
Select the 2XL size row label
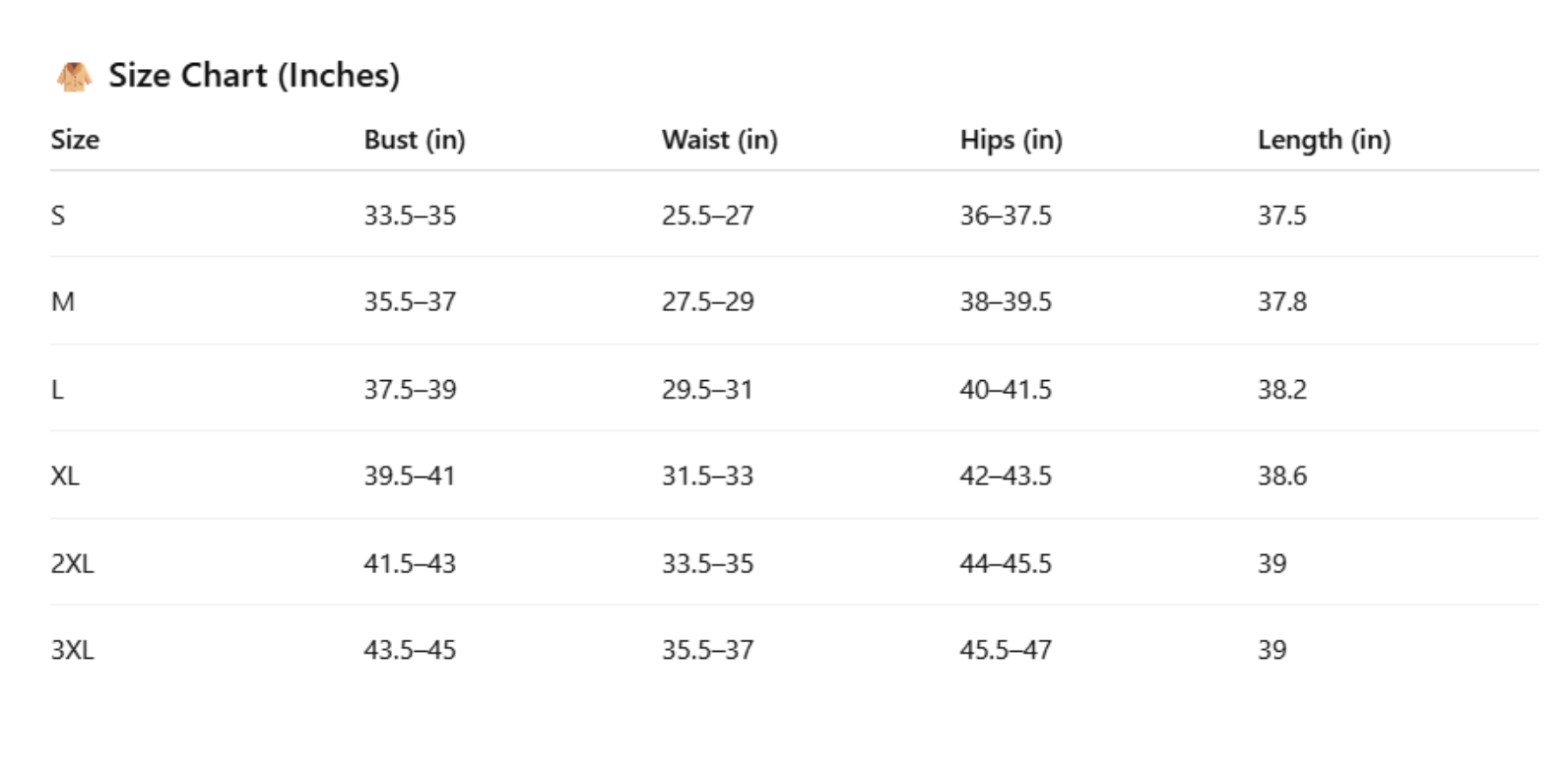72,564
